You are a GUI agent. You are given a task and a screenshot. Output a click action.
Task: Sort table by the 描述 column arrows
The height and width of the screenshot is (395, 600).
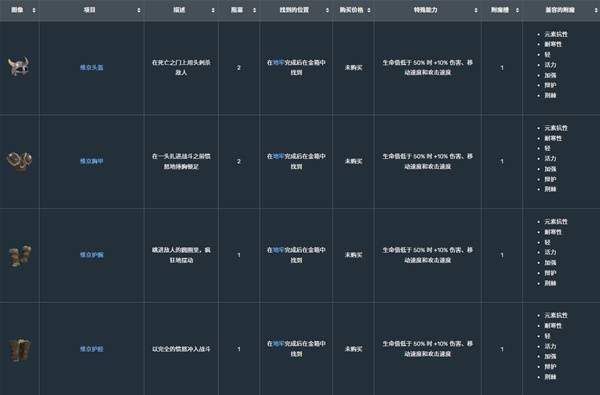click(x=213, y=10)
